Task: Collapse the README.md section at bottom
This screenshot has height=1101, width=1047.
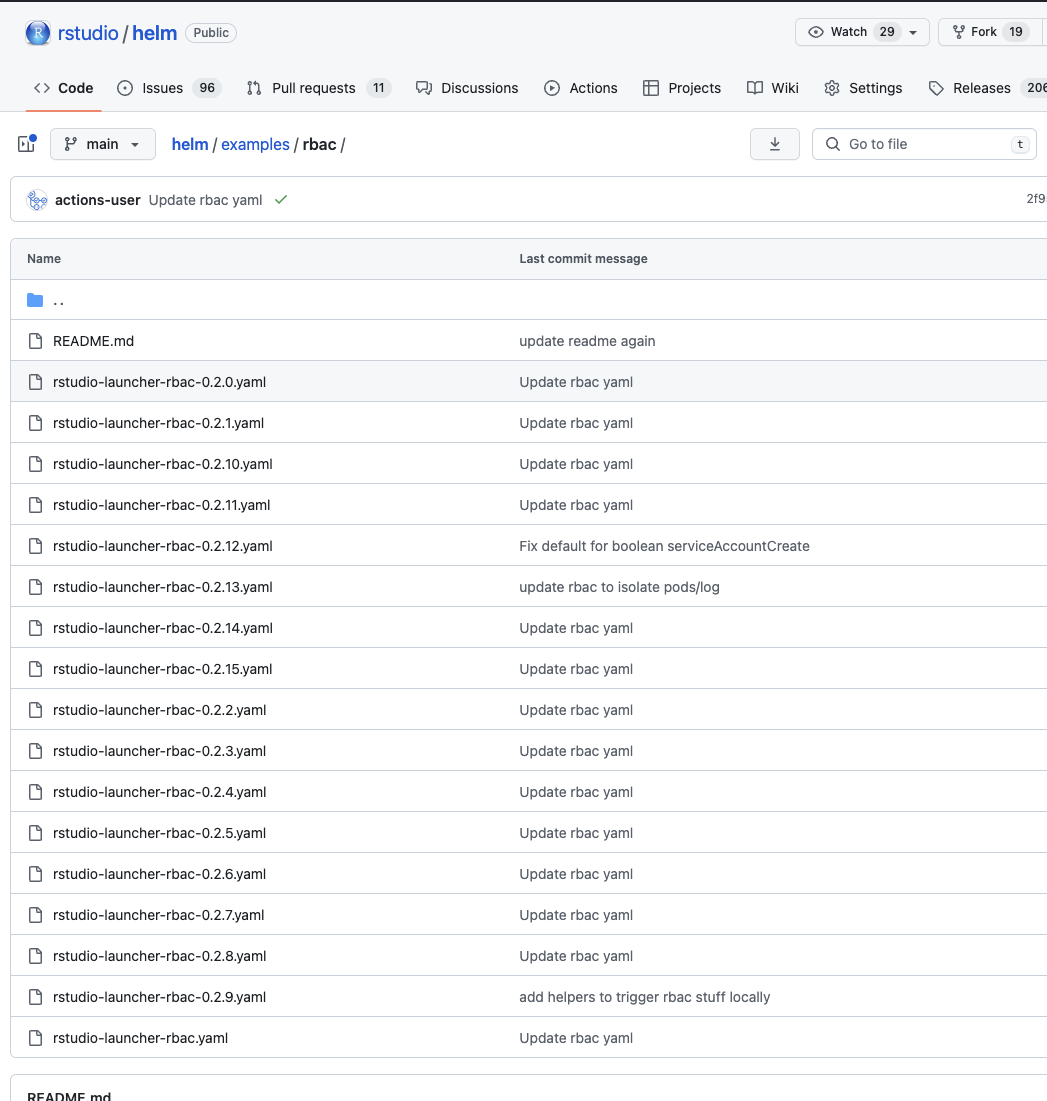Action: tap(69, 1095)
